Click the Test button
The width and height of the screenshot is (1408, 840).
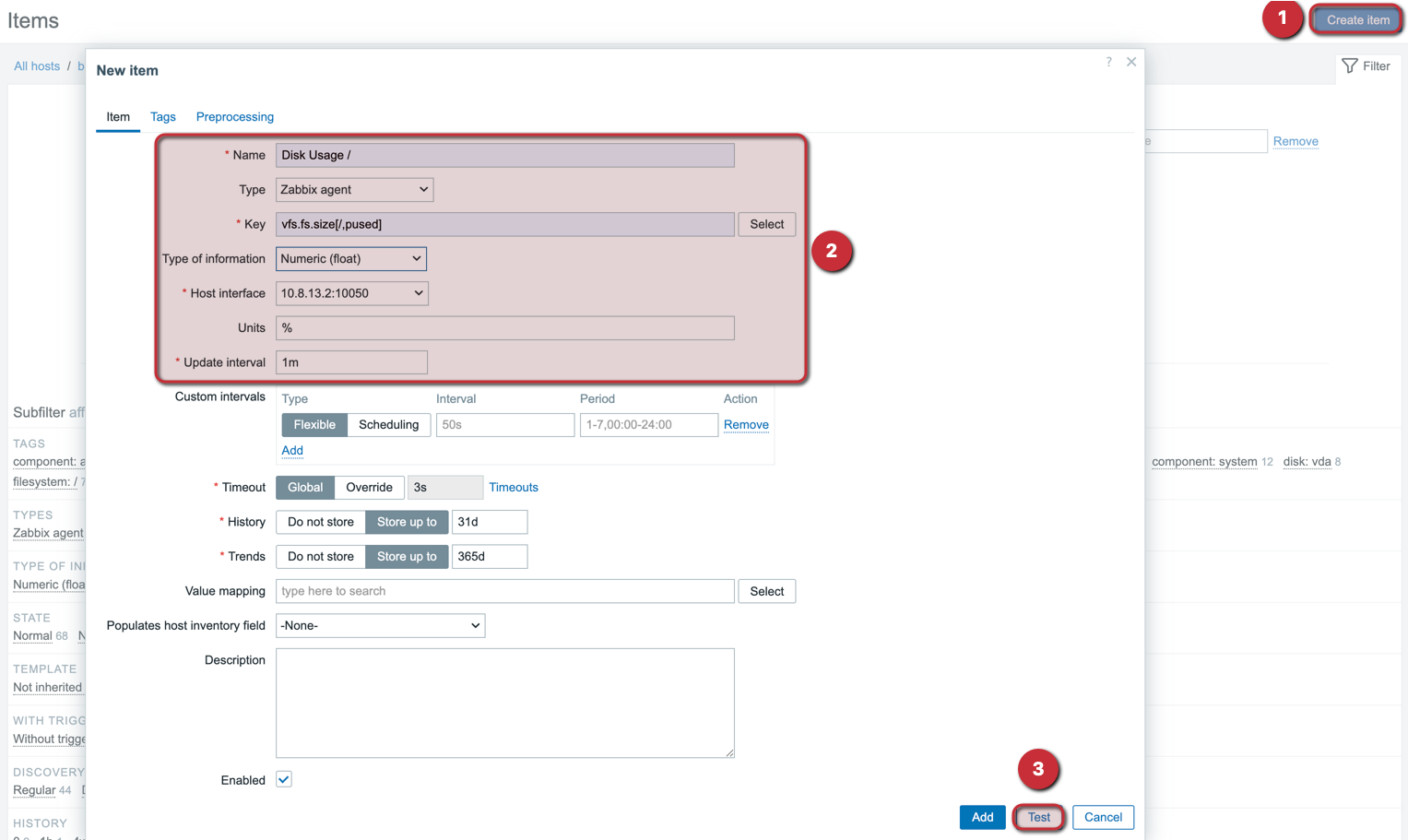pyautogui.click(x=1039, y=817)
